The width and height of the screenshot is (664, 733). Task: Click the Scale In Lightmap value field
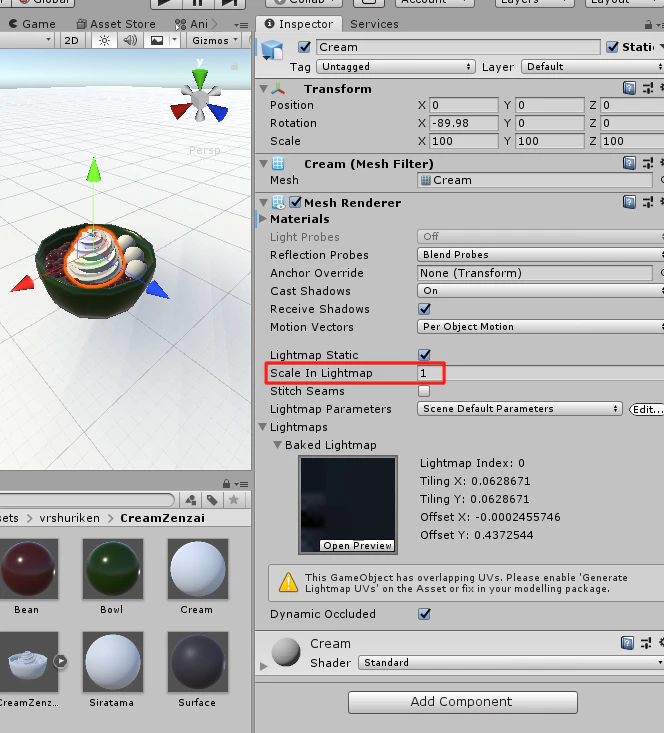[541, 373]
